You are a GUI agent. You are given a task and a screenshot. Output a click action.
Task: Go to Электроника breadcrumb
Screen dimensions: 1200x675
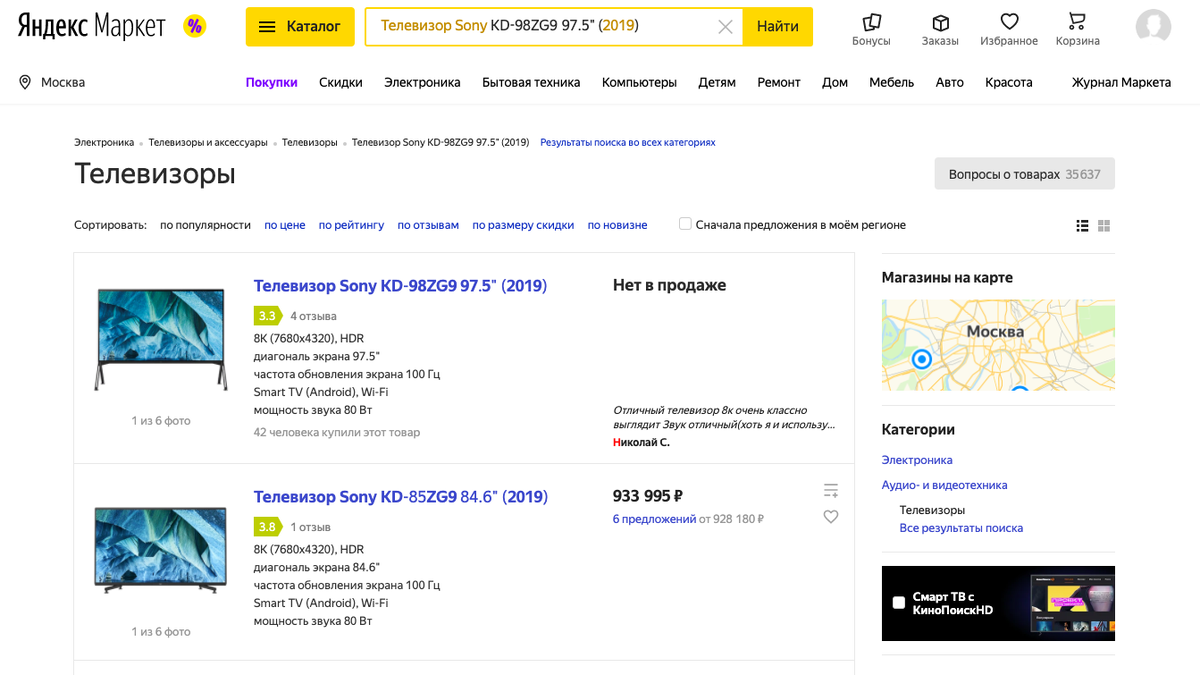(104, 143)
